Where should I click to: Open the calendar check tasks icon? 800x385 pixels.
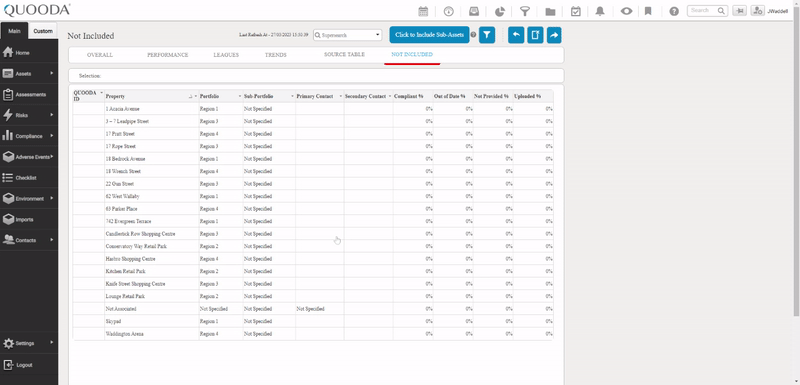click(576, 11)
